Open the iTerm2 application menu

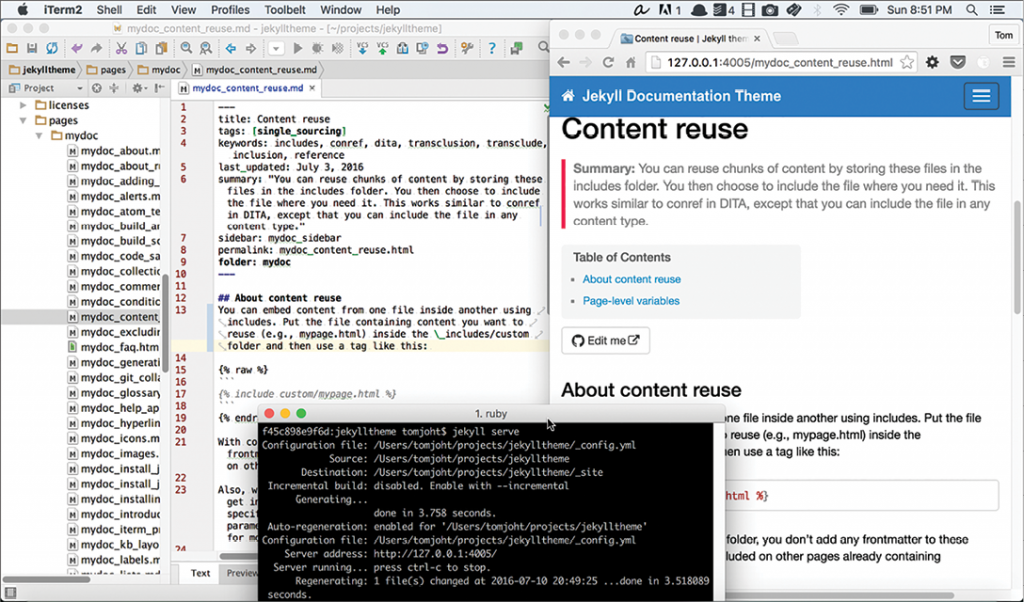click(63, 10)
